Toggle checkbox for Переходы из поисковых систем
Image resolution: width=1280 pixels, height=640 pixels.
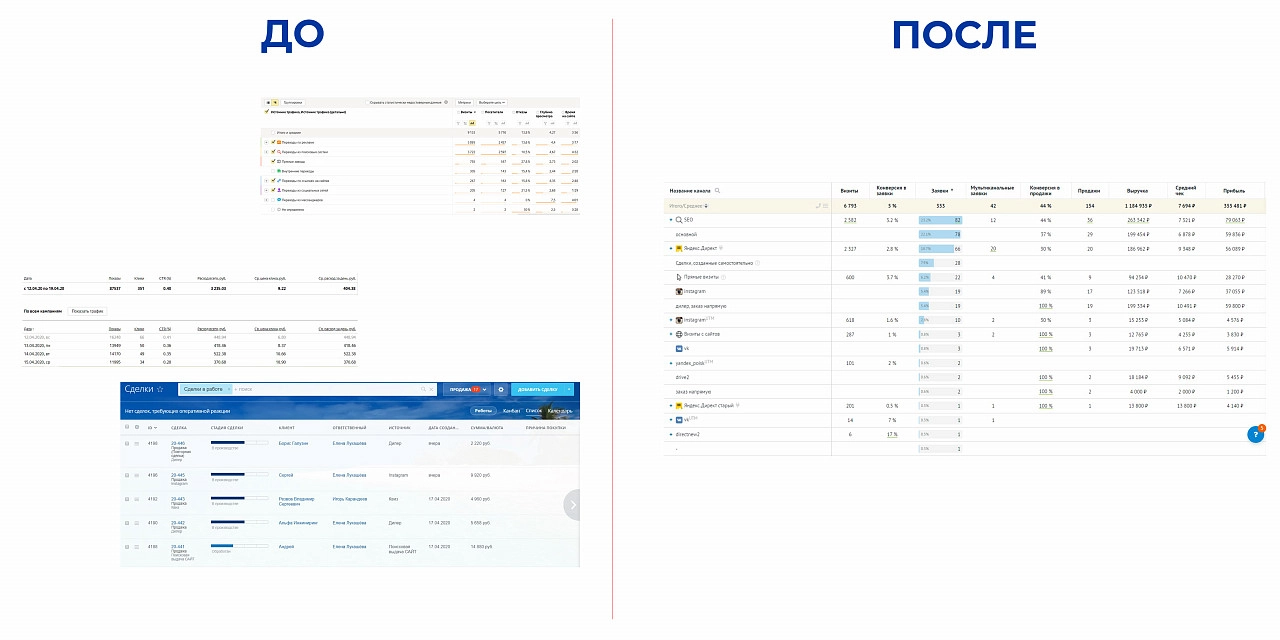point(273,152)
